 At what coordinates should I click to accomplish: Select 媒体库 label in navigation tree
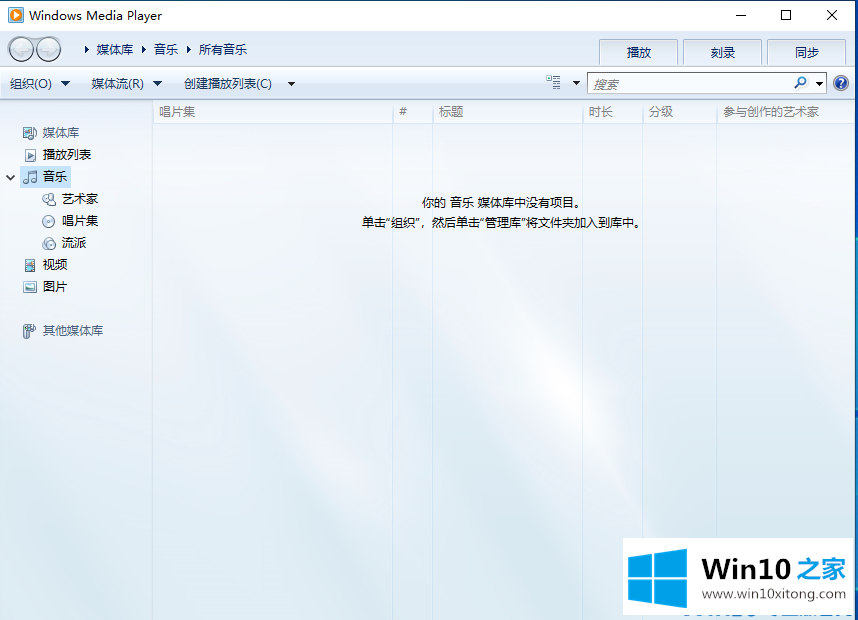coord(61,133)
